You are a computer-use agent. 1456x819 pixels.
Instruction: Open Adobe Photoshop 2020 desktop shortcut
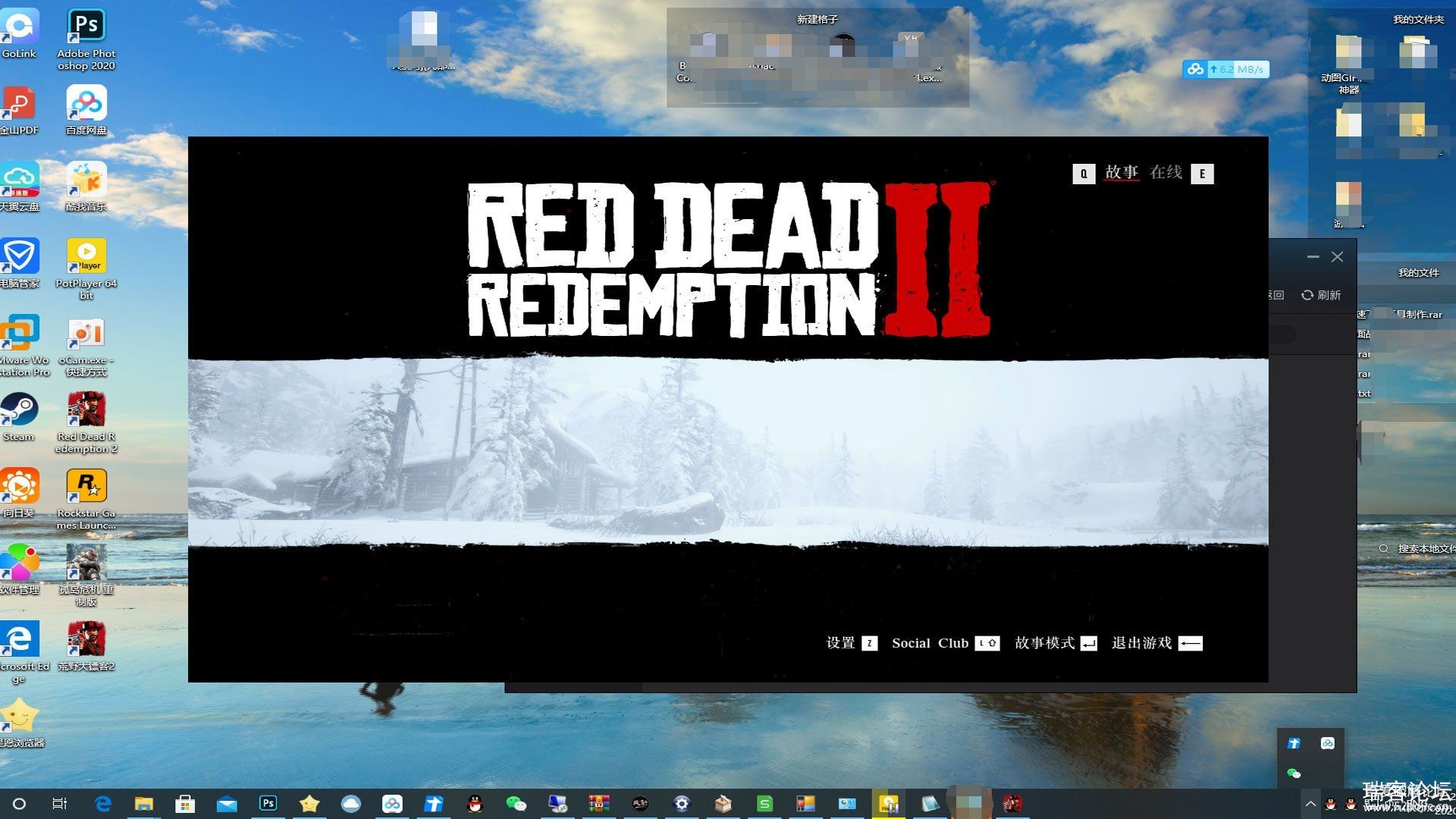[x=86, y=39]
